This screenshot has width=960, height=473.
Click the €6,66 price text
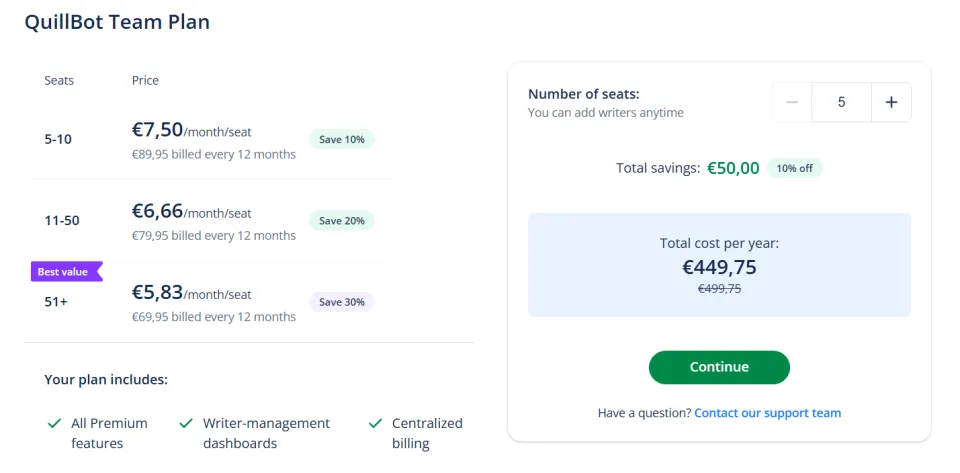pos(157,211)
